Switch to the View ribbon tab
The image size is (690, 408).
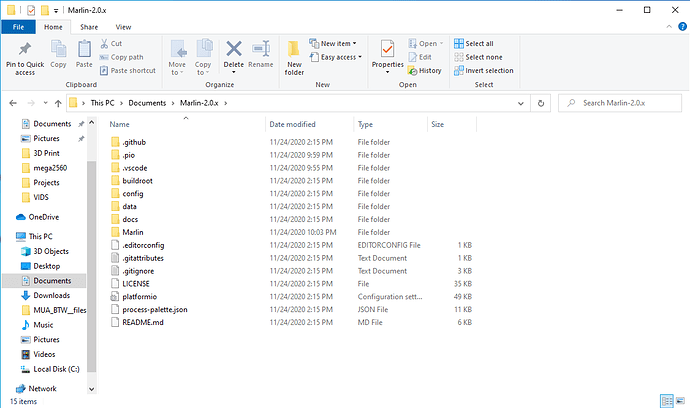123,27
